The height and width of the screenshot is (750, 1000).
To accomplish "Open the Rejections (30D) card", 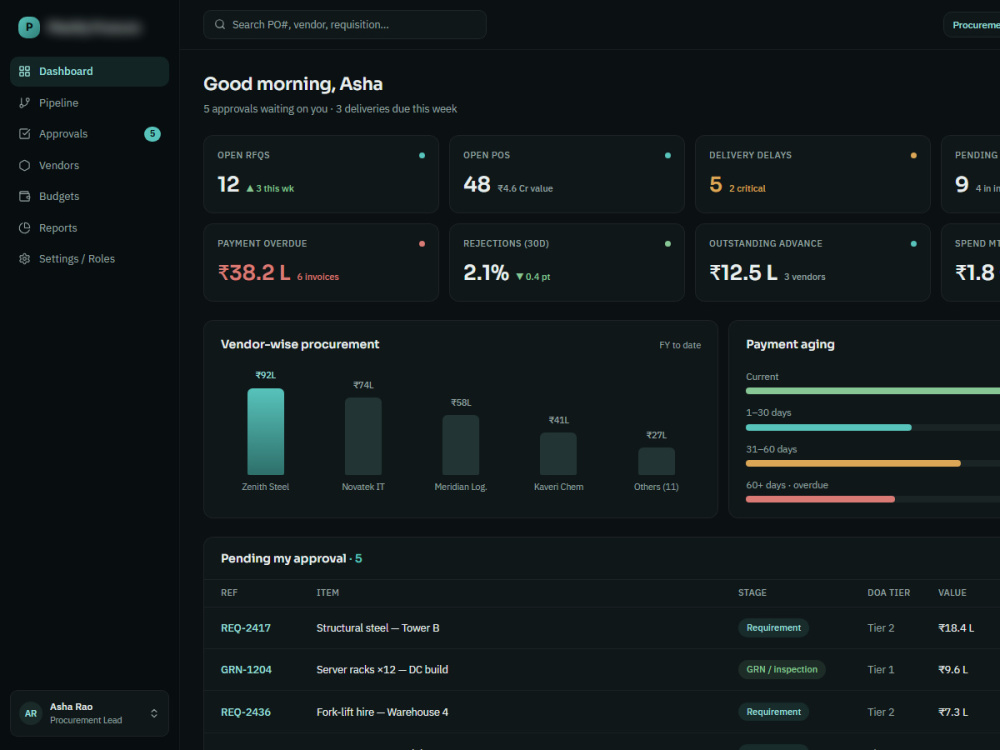I will 566,262.
